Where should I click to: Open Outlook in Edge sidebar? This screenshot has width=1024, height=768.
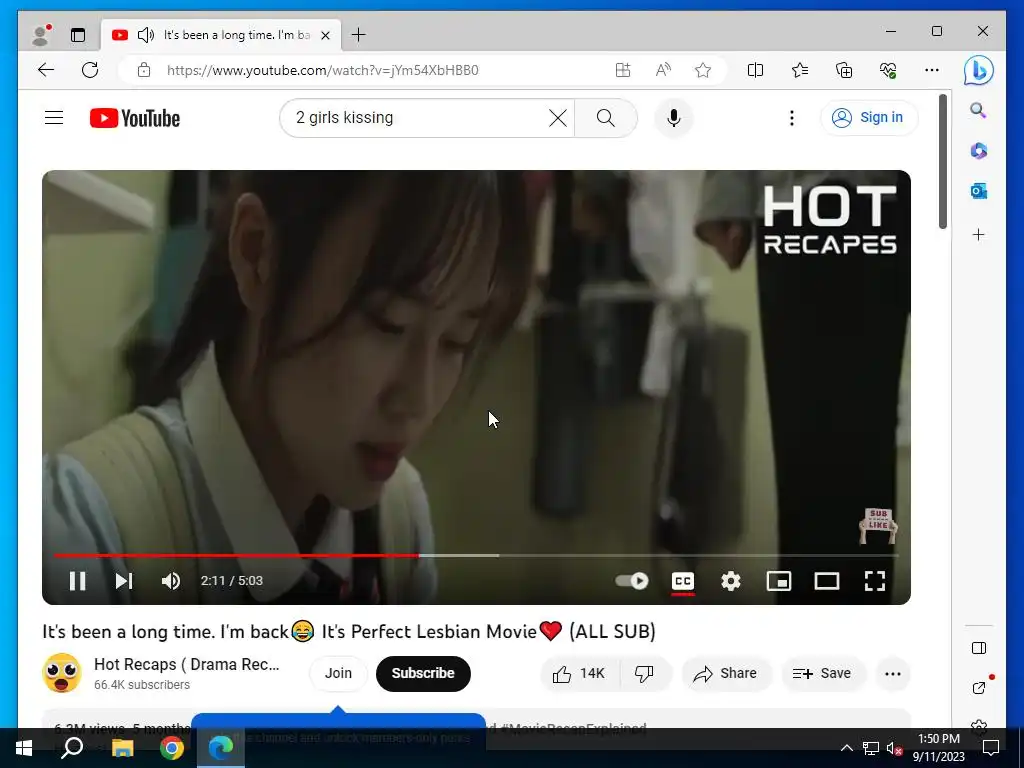tap(978, 191)
